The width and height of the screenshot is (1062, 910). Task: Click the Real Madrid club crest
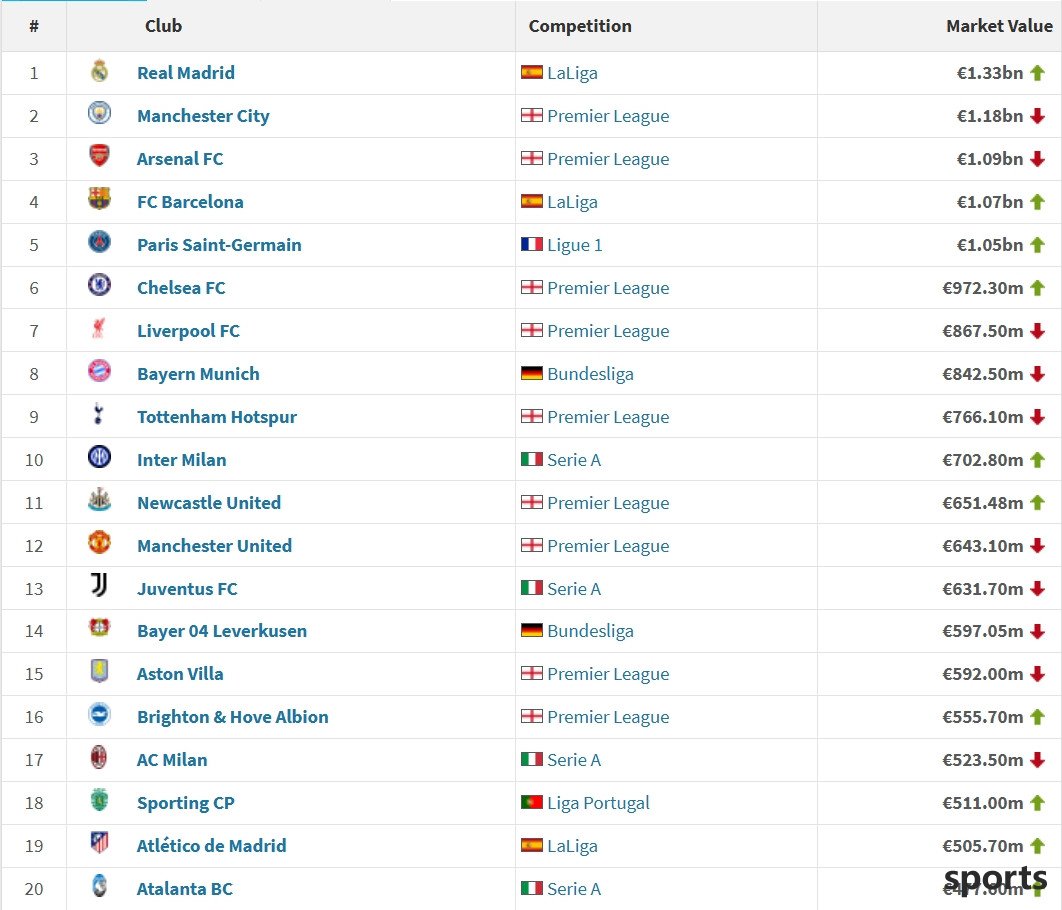100,70
